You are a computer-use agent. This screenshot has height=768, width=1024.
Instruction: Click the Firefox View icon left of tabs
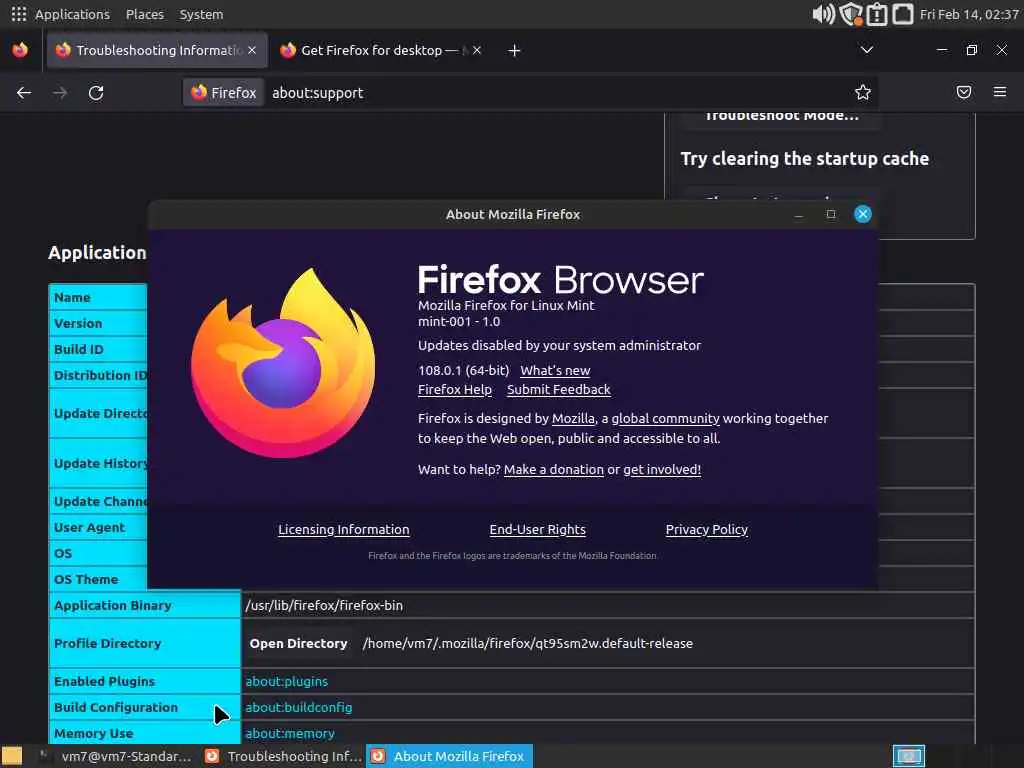20,50
